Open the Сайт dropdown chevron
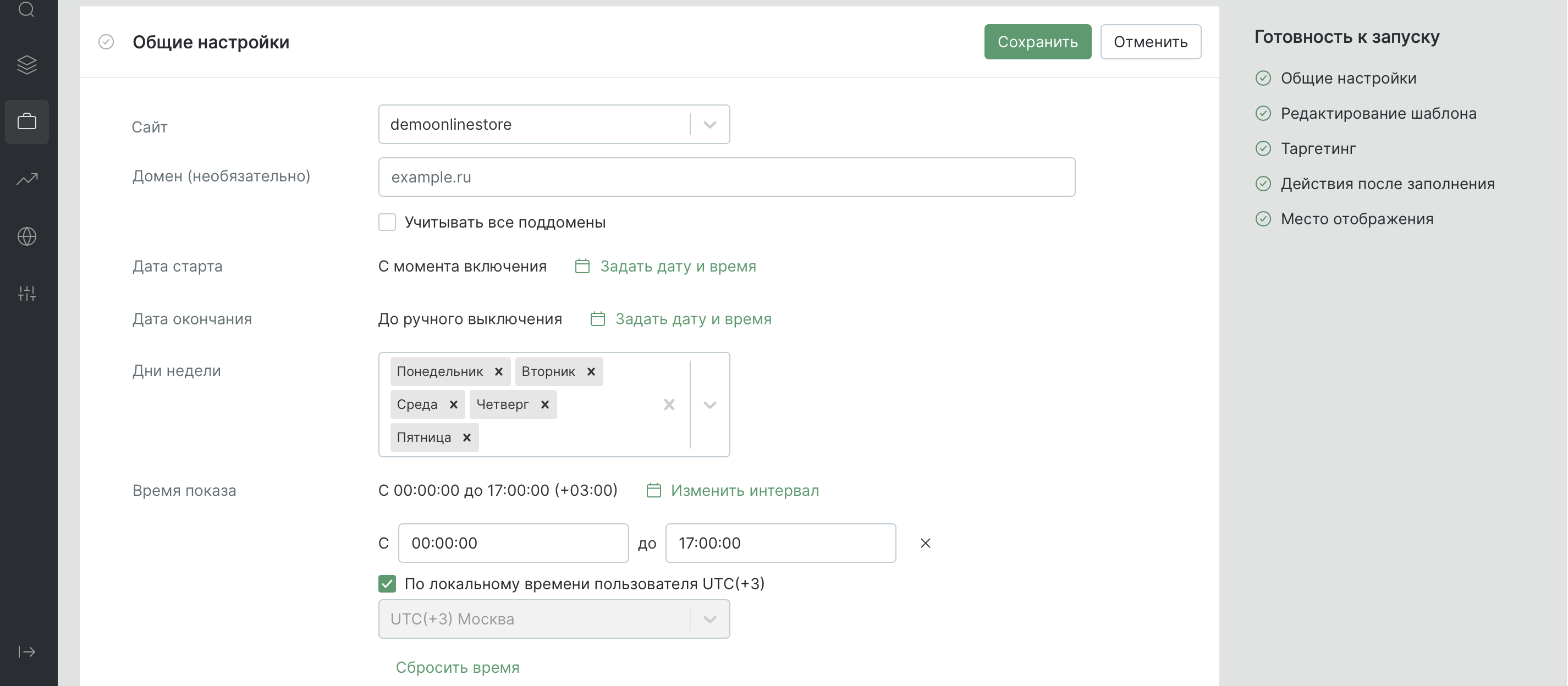 [x=709, y=125]
